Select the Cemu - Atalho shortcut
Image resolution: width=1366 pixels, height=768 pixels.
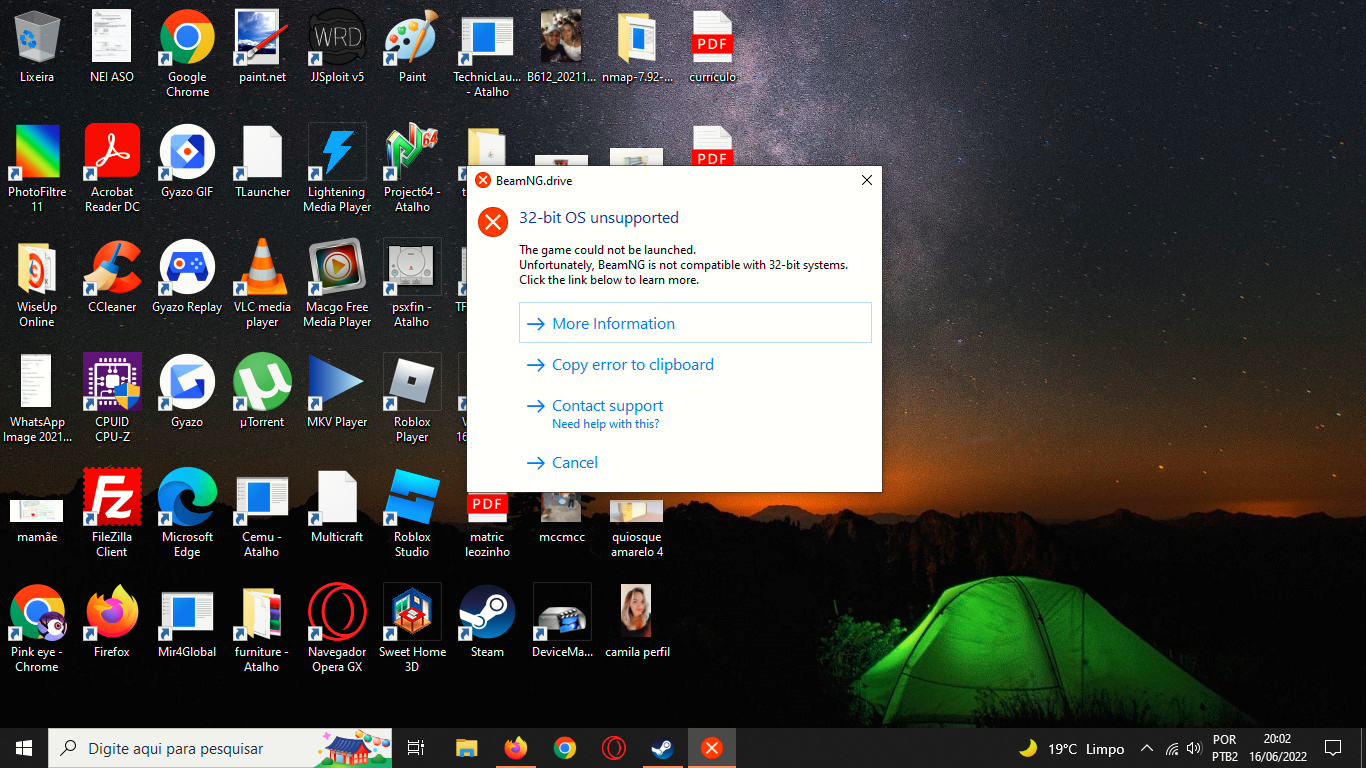[x=262, y=497]
